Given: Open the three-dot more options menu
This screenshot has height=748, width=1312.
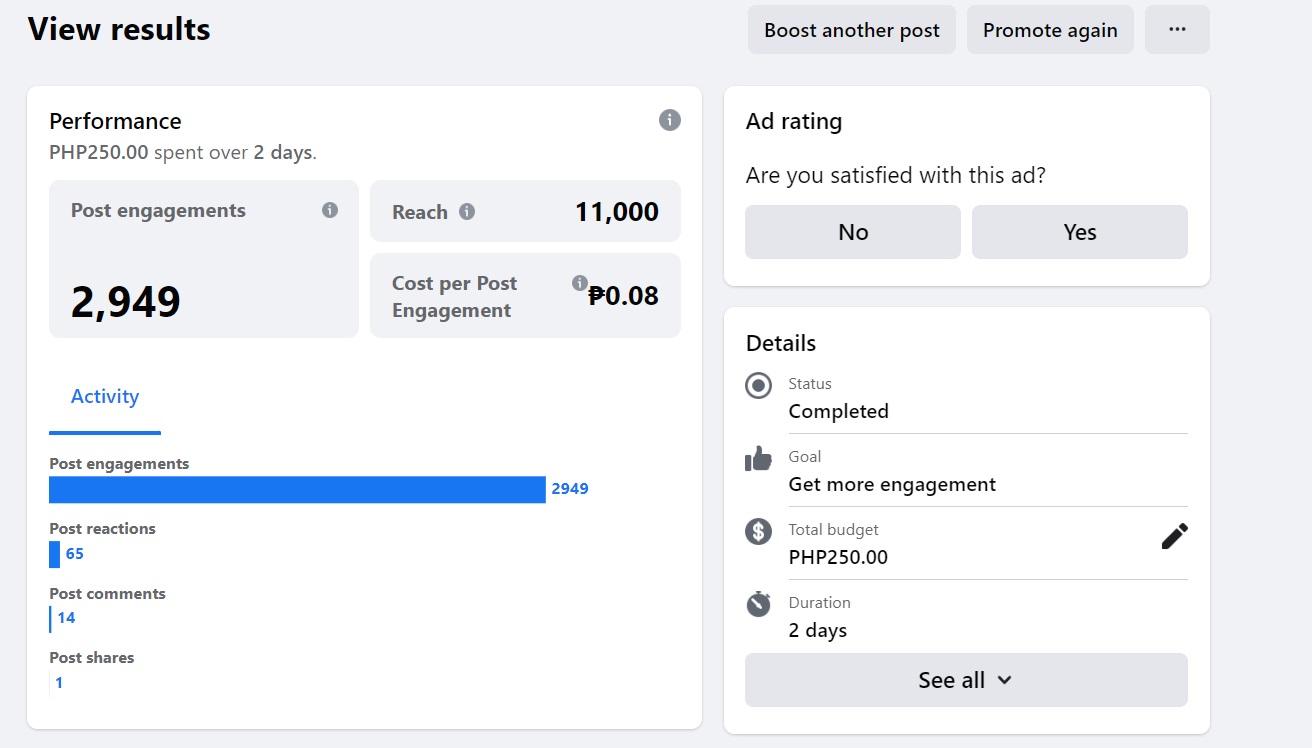Looking at the screenshot, I should pos(1177,30).
